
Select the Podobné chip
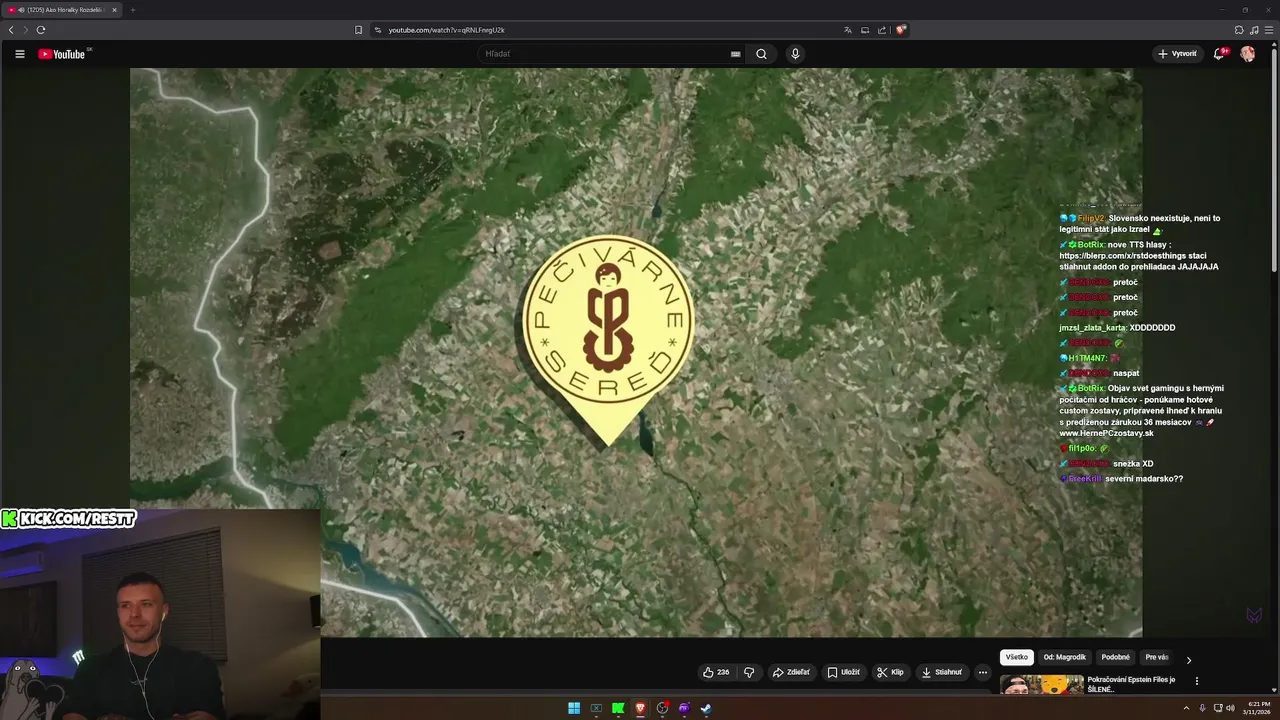point(1115,657)
